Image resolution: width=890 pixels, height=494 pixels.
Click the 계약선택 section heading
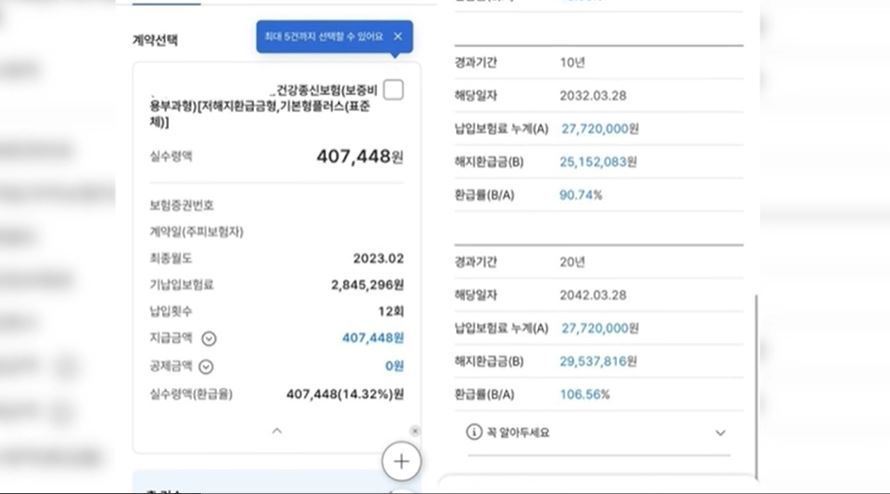point(156,41)
